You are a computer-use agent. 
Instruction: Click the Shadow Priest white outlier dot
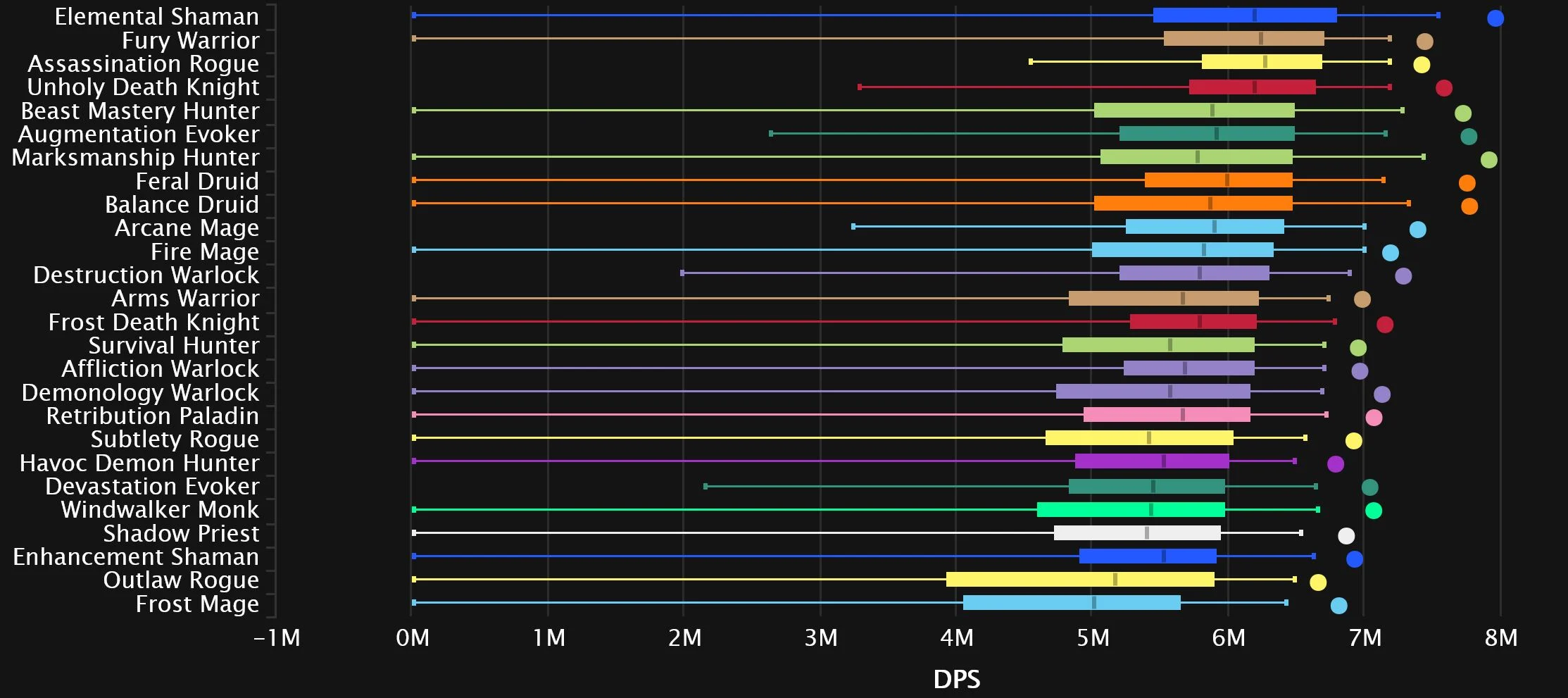coord(1346,536)
